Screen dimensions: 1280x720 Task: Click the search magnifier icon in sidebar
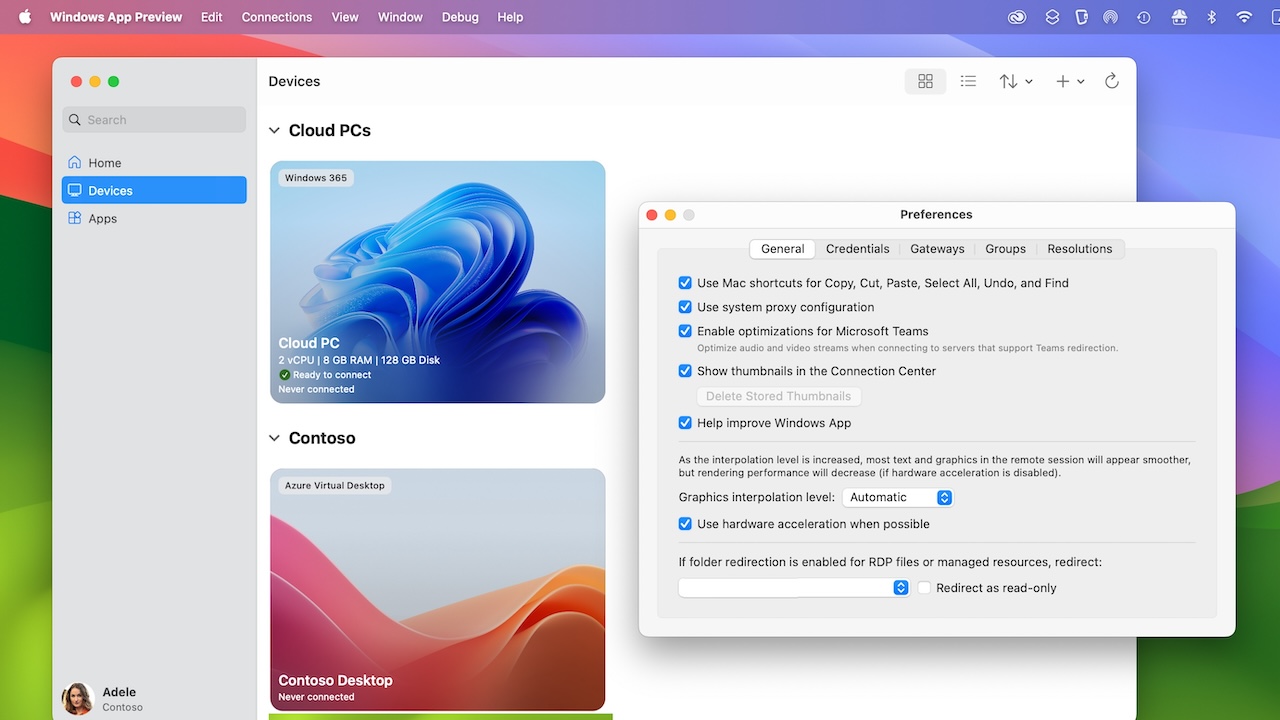(75, 120)
